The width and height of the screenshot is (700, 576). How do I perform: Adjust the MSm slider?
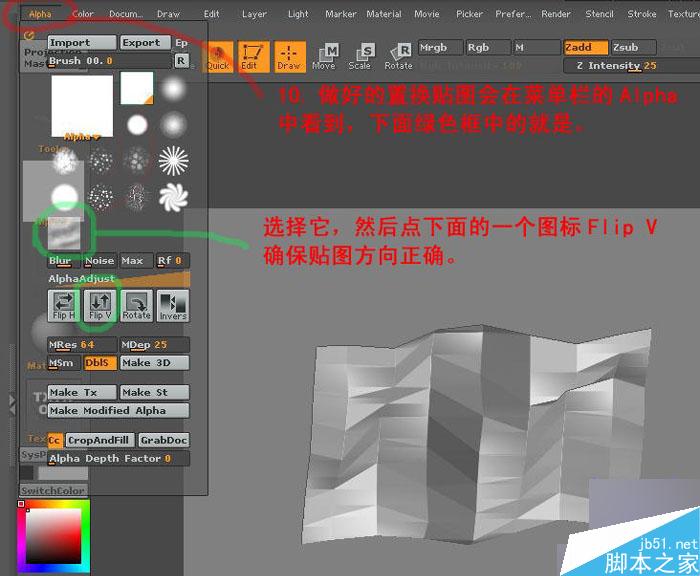(x=64, y=363)
